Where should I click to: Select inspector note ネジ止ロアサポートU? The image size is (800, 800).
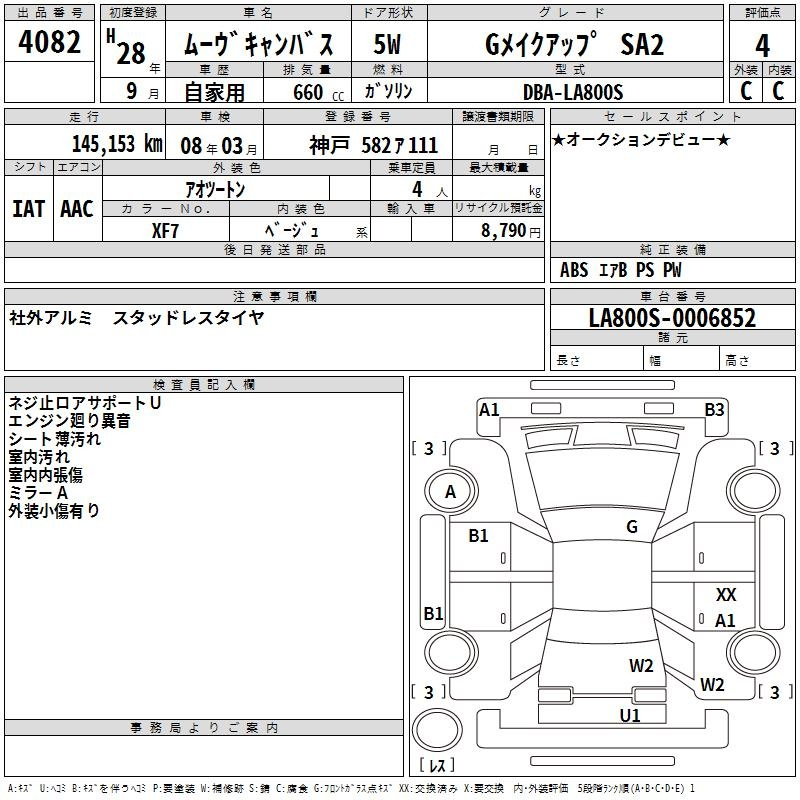(85, 403)
